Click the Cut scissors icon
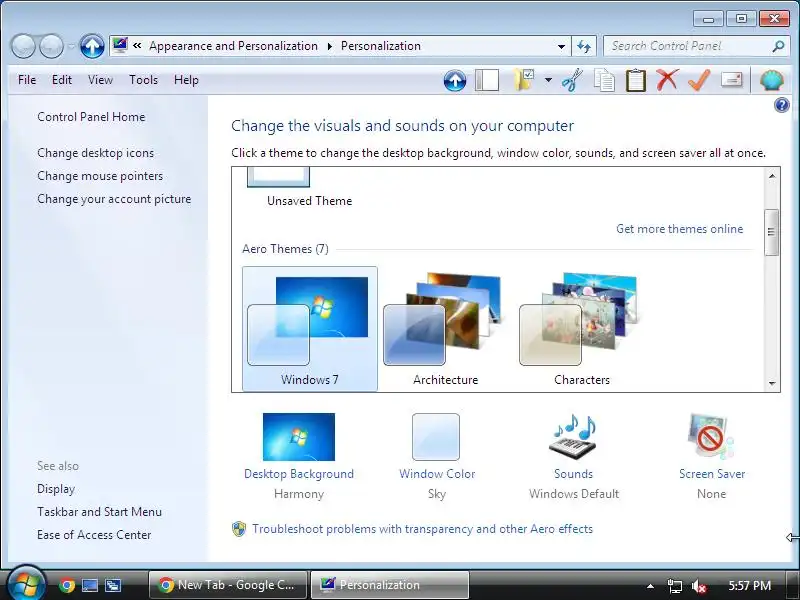 572,81
